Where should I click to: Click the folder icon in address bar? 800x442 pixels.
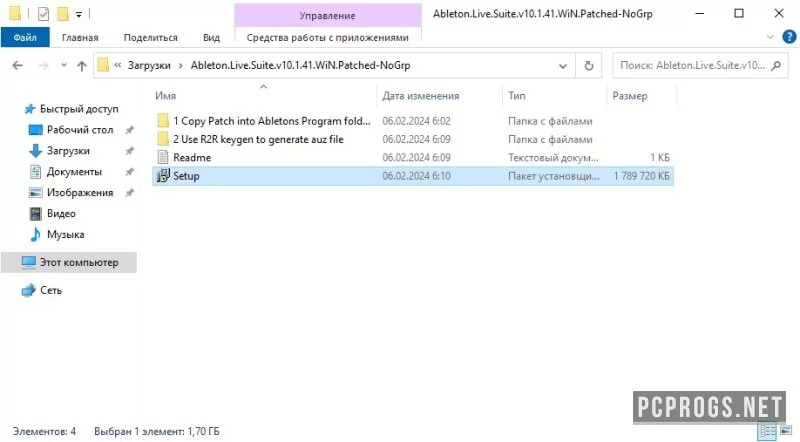(x=104, y=65)
